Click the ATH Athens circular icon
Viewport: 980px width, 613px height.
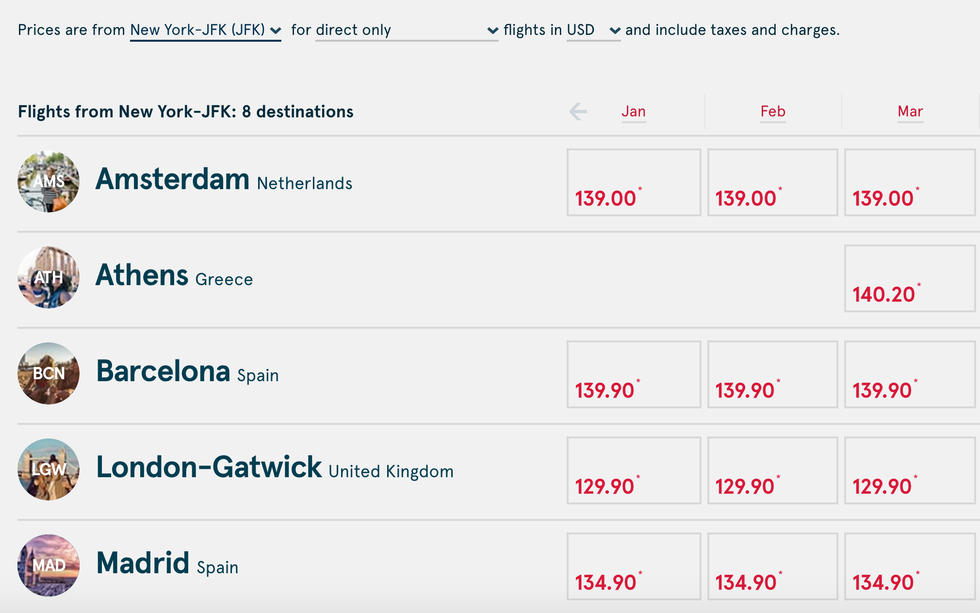coord(49,277)
